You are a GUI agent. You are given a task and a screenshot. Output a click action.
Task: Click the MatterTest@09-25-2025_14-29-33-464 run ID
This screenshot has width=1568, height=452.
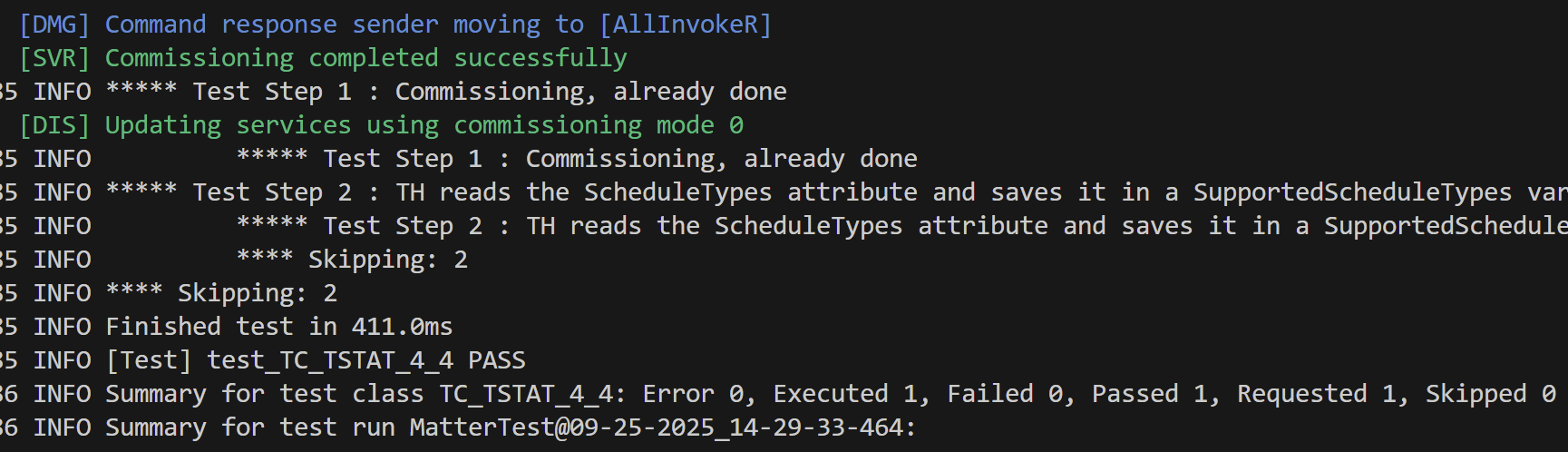pos(656,427)
